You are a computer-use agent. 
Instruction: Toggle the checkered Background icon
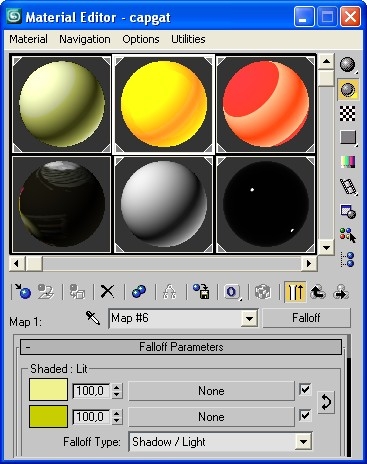(348, 114)
